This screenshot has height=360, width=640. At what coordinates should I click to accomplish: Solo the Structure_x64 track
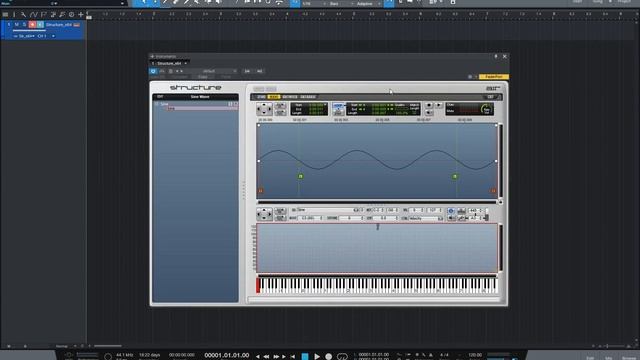24,25
